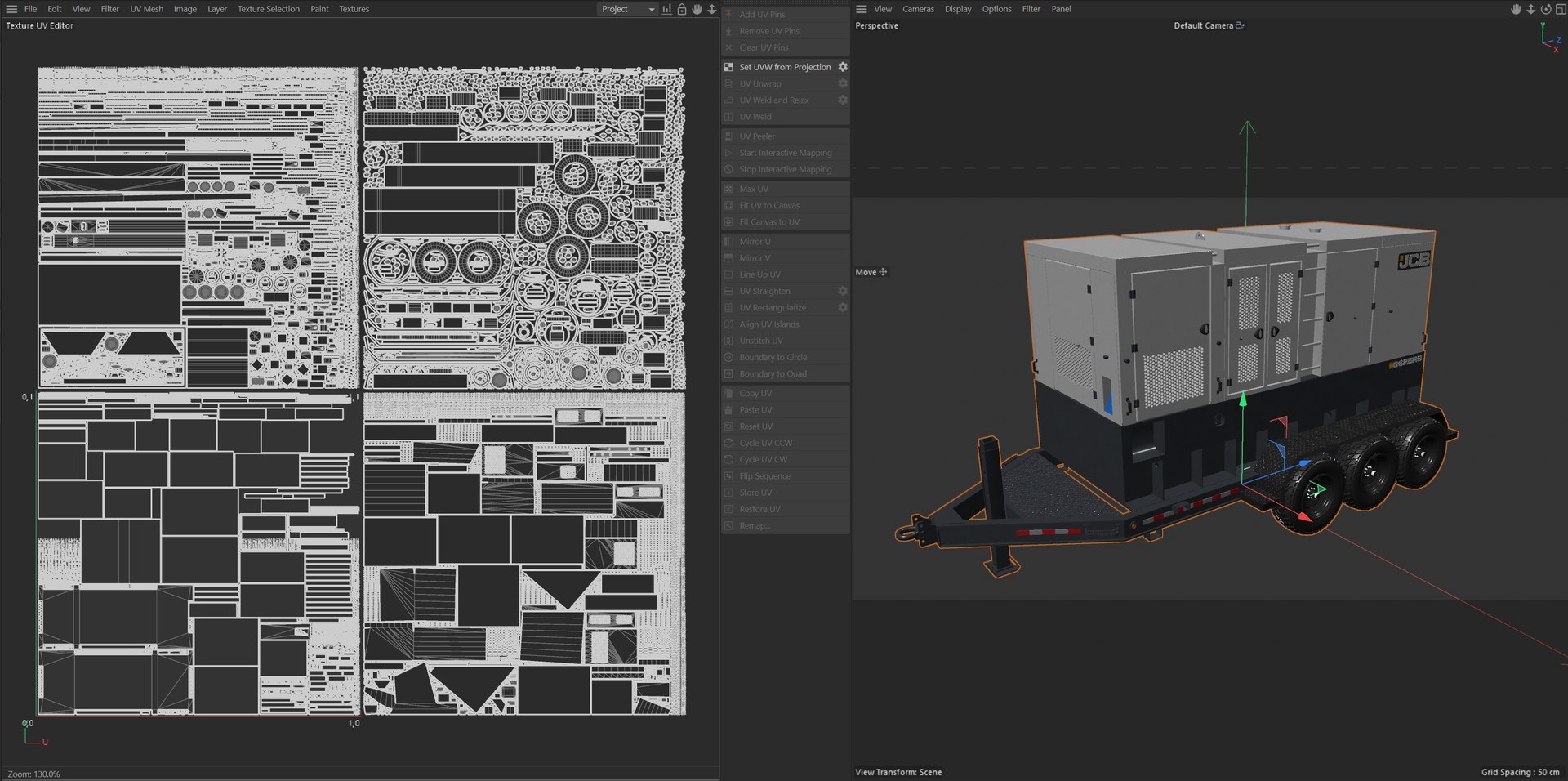Viewport: 1568px width, 781px height.
Task: Click the Grid Spacing : 50 cm readout
Action: 1520,772
